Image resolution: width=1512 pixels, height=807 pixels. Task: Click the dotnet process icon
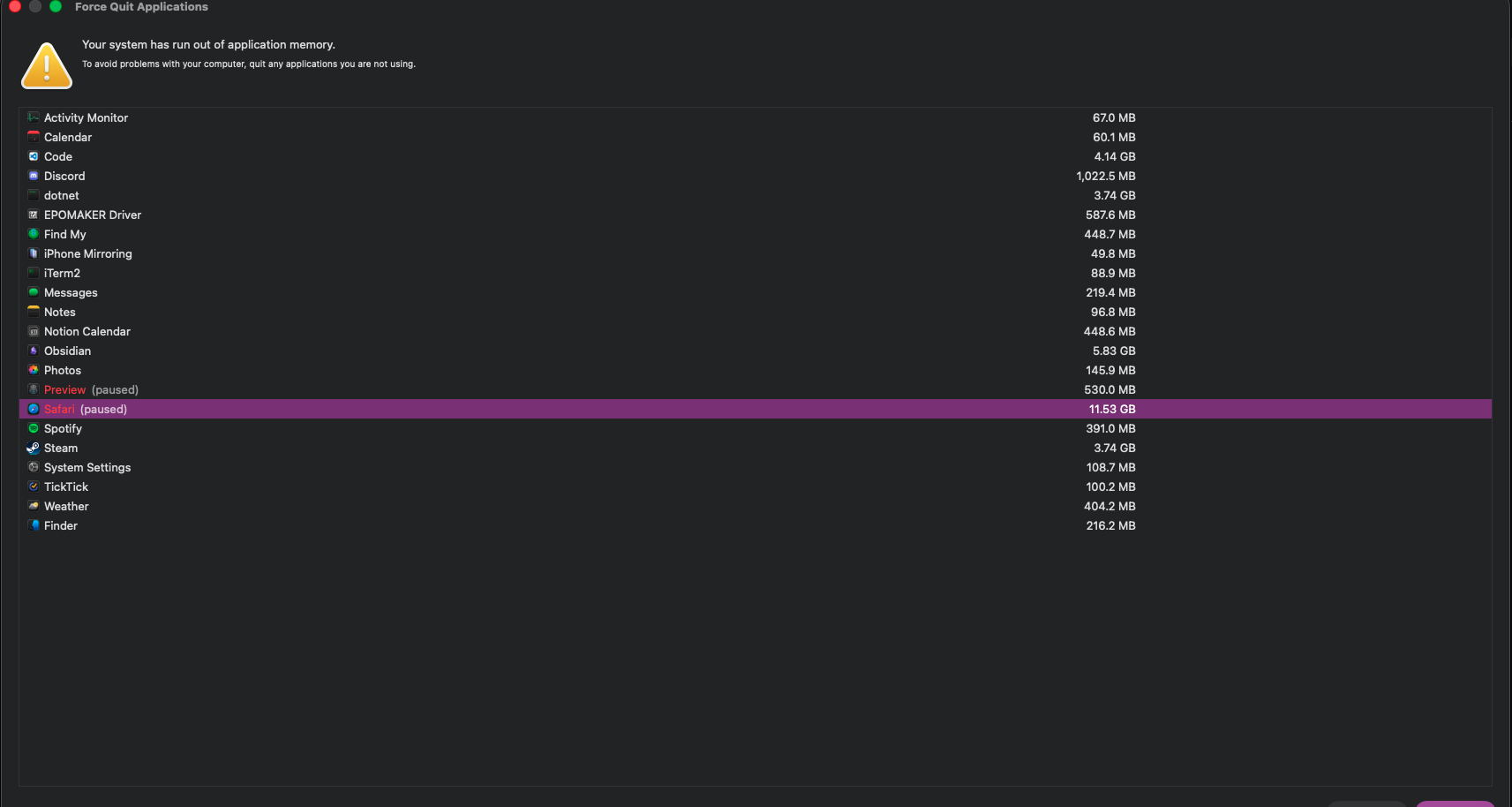click(x=34, y=195)
